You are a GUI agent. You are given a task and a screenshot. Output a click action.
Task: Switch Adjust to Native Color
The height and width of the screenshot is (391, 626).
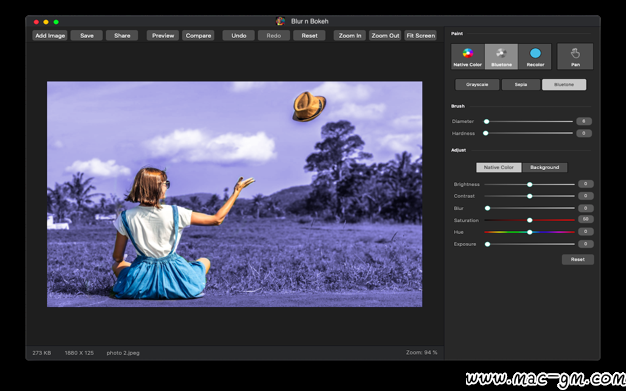tap(499, 167)
